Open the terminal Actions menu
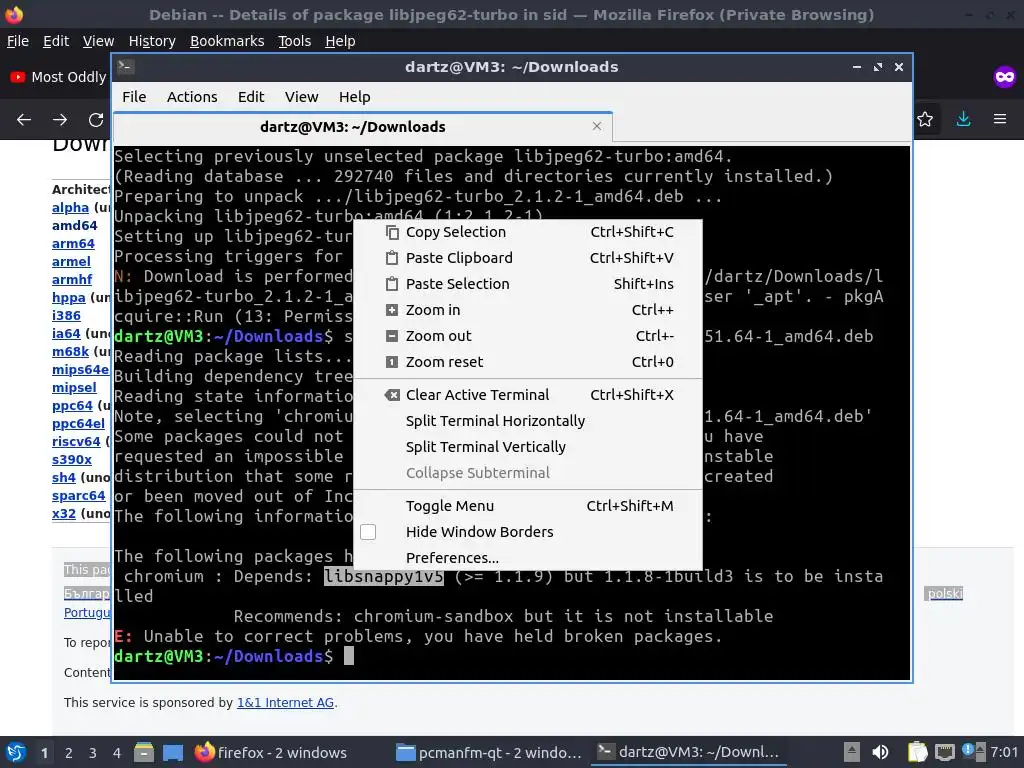This screenshot has height=768, width=1024. pos(192,97)
